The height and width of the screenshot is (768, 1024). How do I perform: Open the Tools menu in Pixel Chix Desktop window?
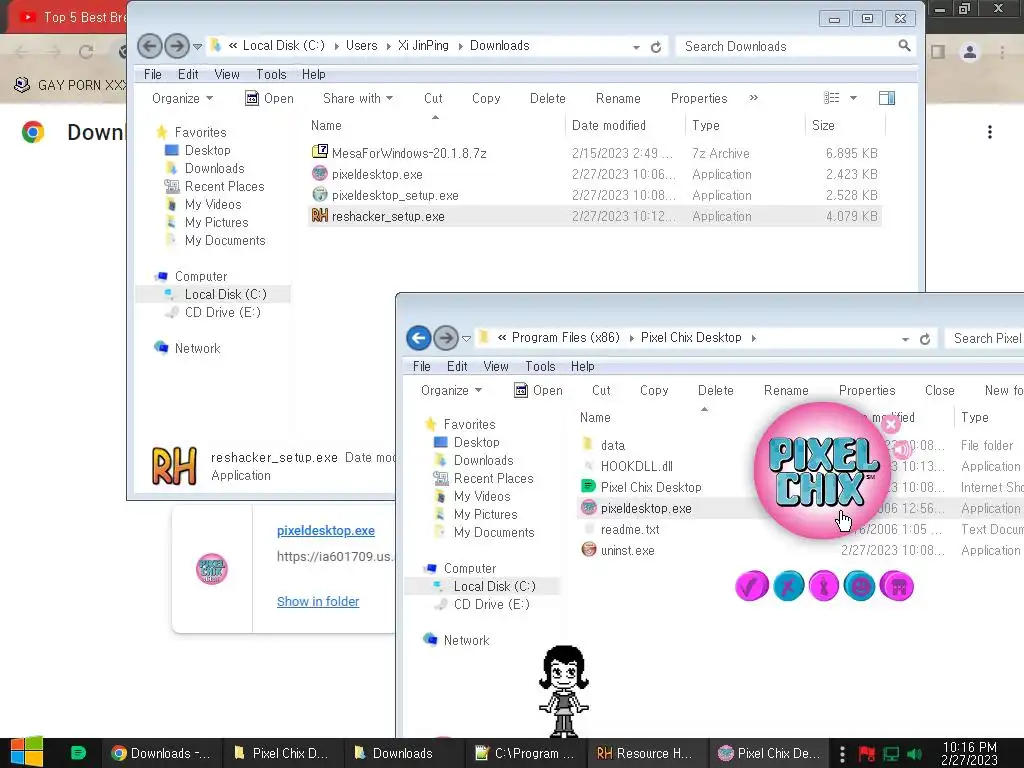tap(540, 366)
